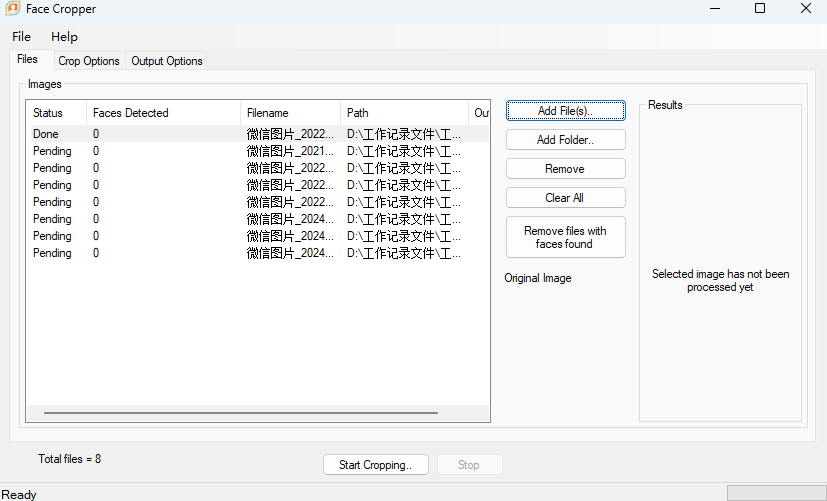The width and height of the screenshot is (827, 501).
Task: Click Remove files with faces found
Action: [x=565, y=237]
